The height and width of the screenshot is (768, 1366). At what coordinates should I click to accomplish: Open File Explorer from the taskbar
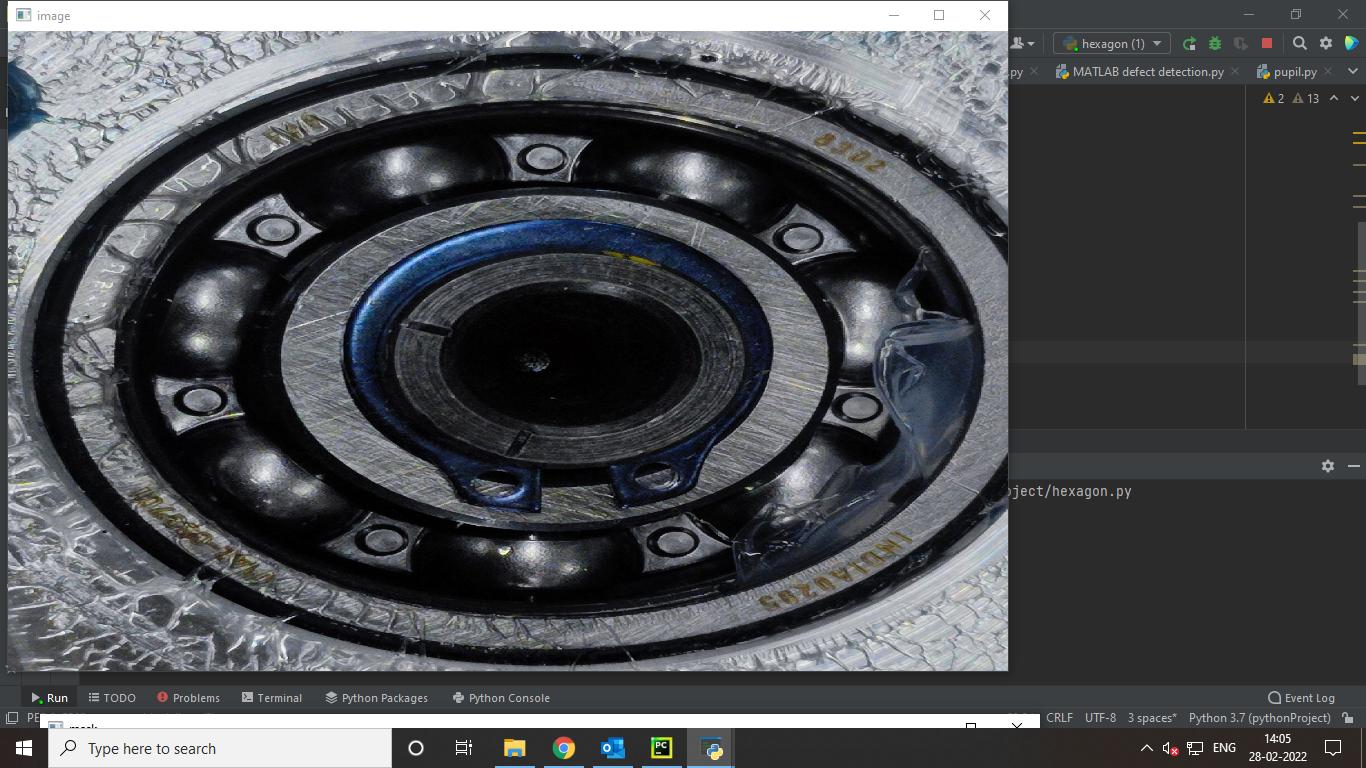point(514,748)
